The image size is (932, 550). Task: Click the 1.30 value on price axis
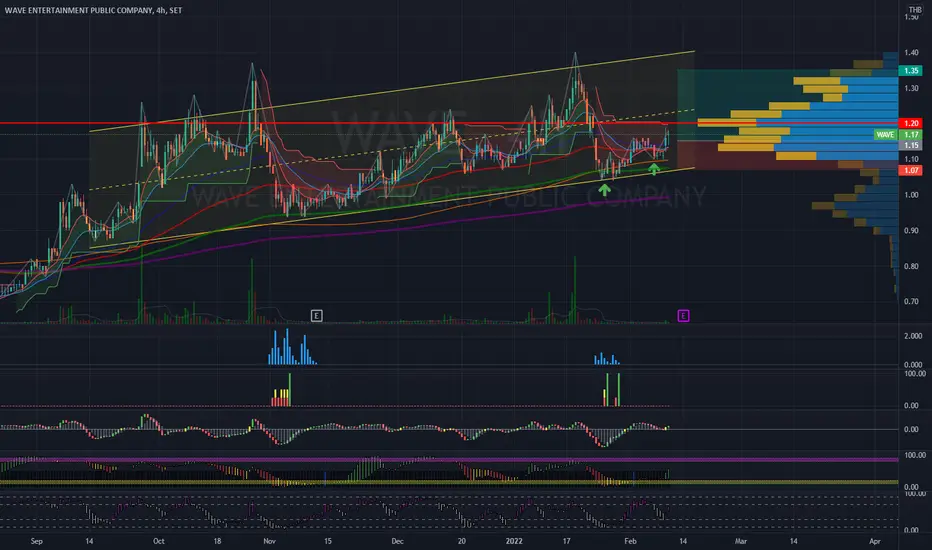[x=911, y=88]
